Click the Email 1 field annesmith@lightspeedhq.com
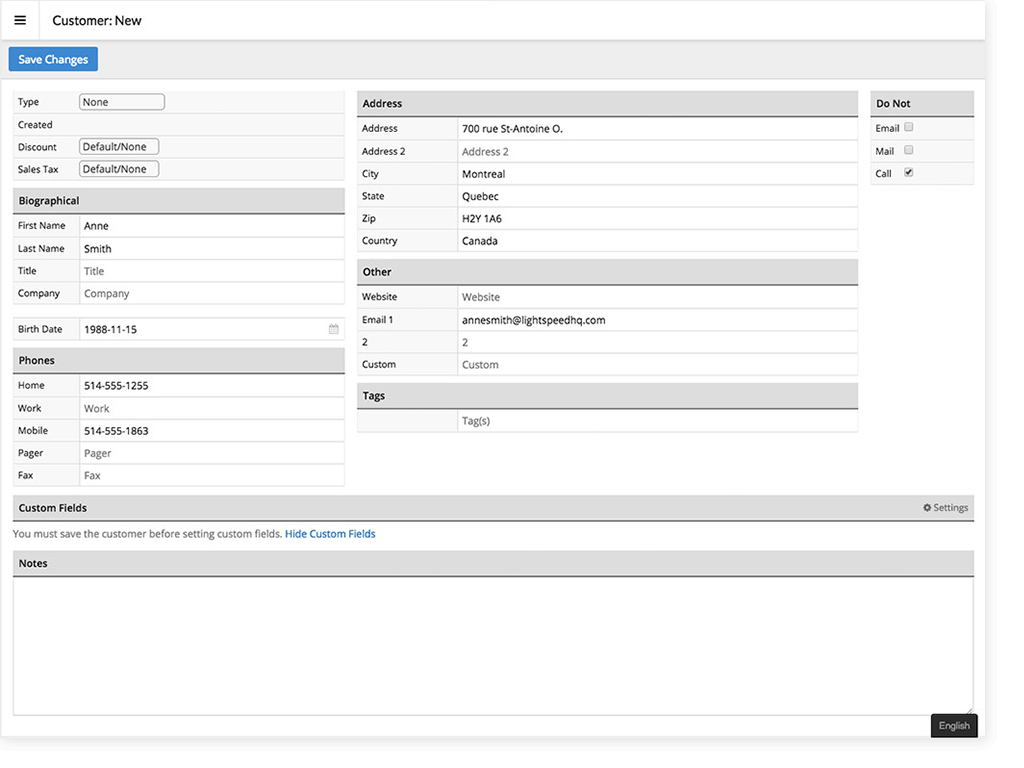 658,320
